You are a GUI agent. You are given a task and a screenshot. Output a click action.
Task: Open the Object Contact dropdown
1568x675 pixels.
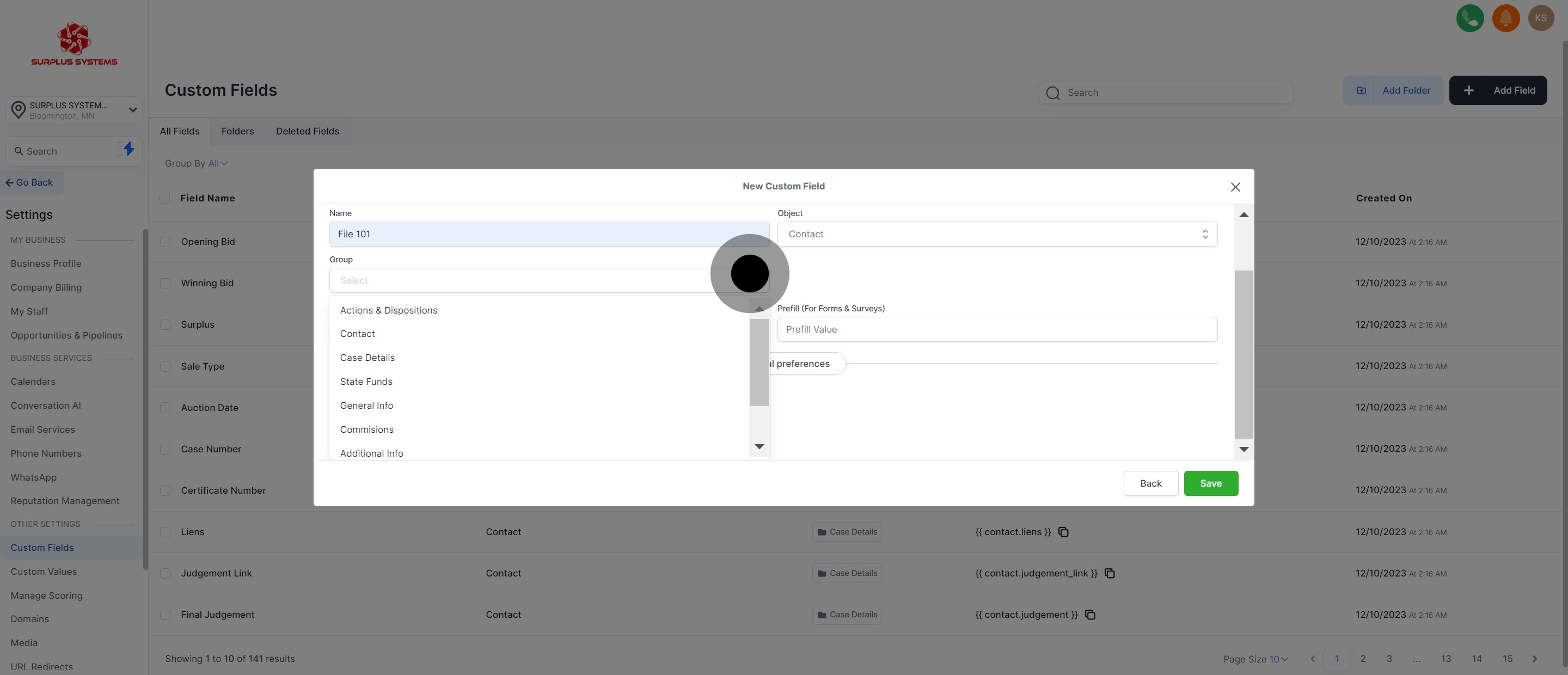[996, 234]
